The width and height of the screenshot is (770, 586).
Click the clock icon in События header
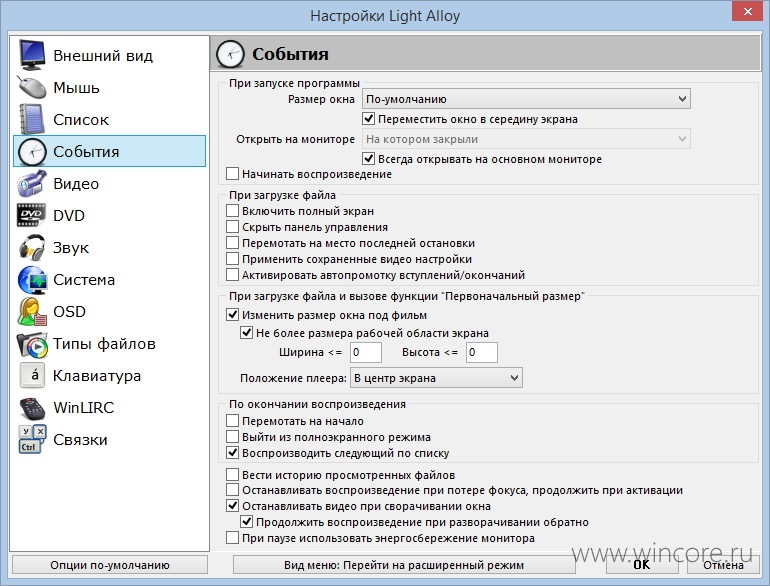230,54
